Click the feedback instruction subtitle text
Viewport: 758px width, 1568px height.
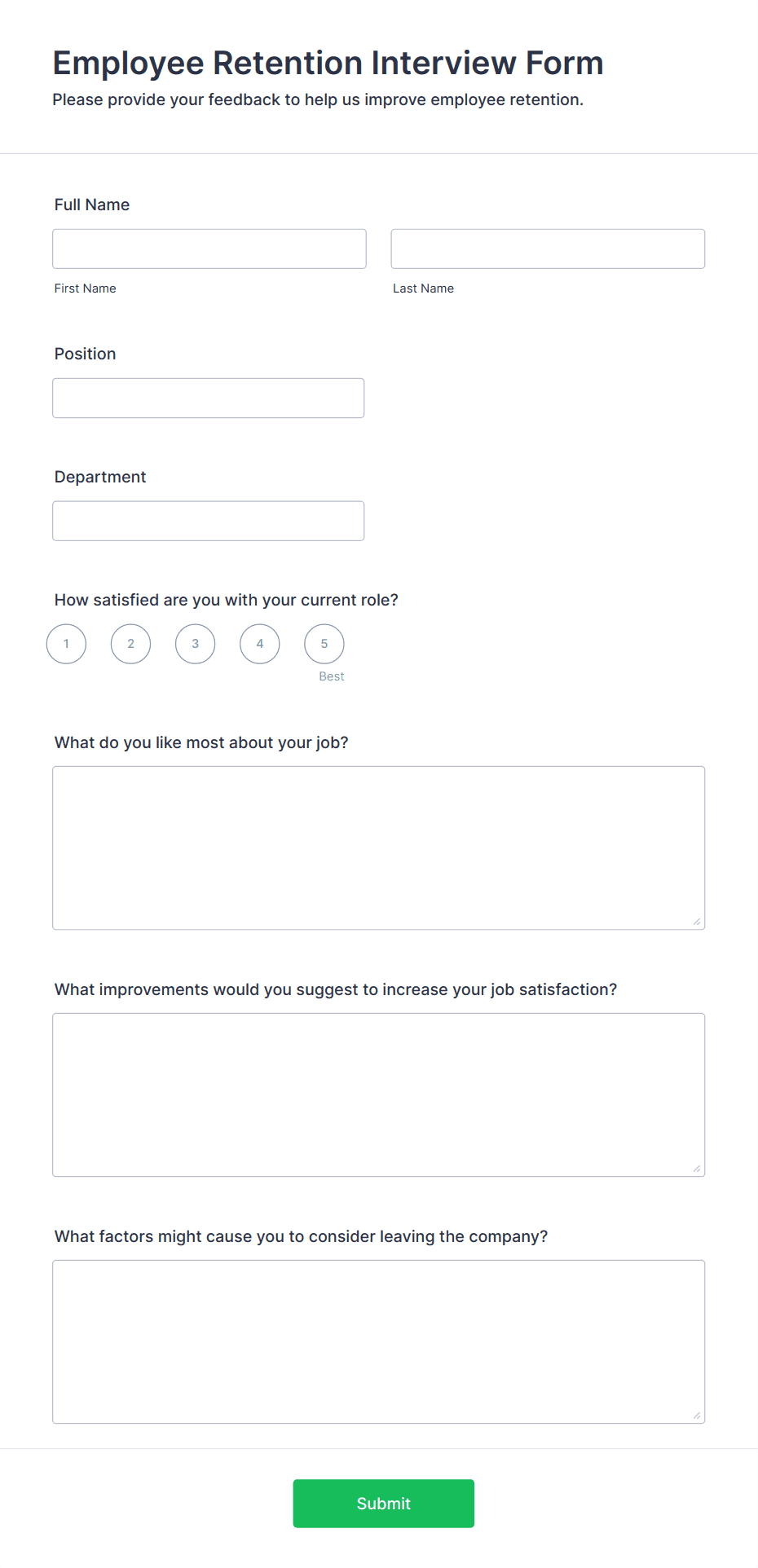tap(318, 99)
